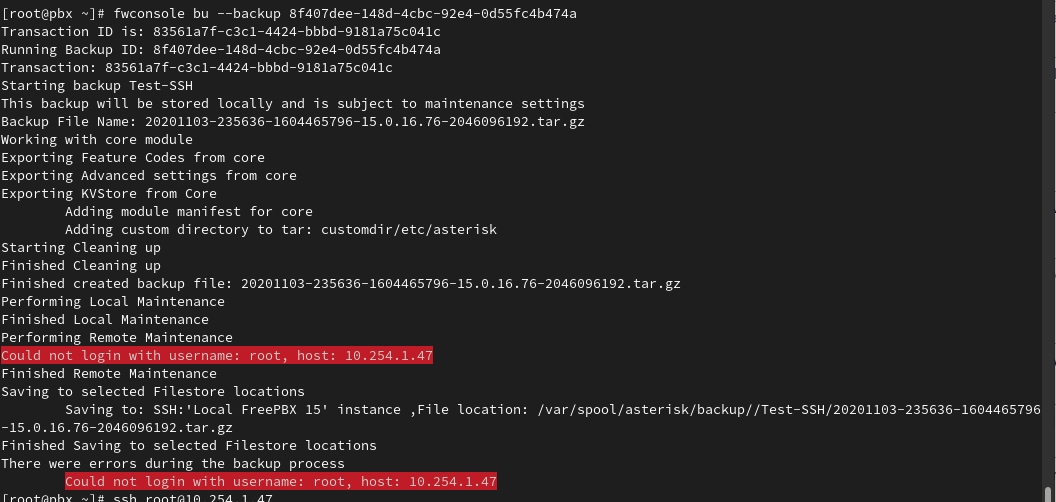Click 'There were errors during the backup process'

172,463
